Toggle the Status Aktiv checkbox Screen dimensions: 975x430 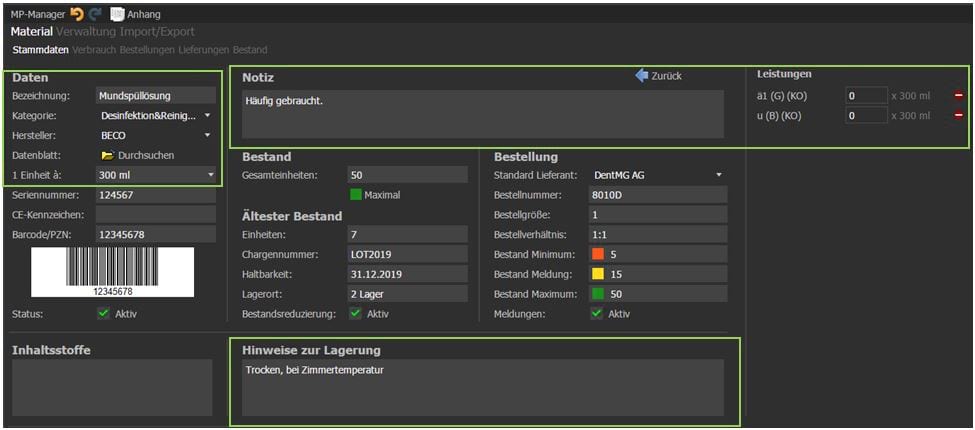coord(103,314)
